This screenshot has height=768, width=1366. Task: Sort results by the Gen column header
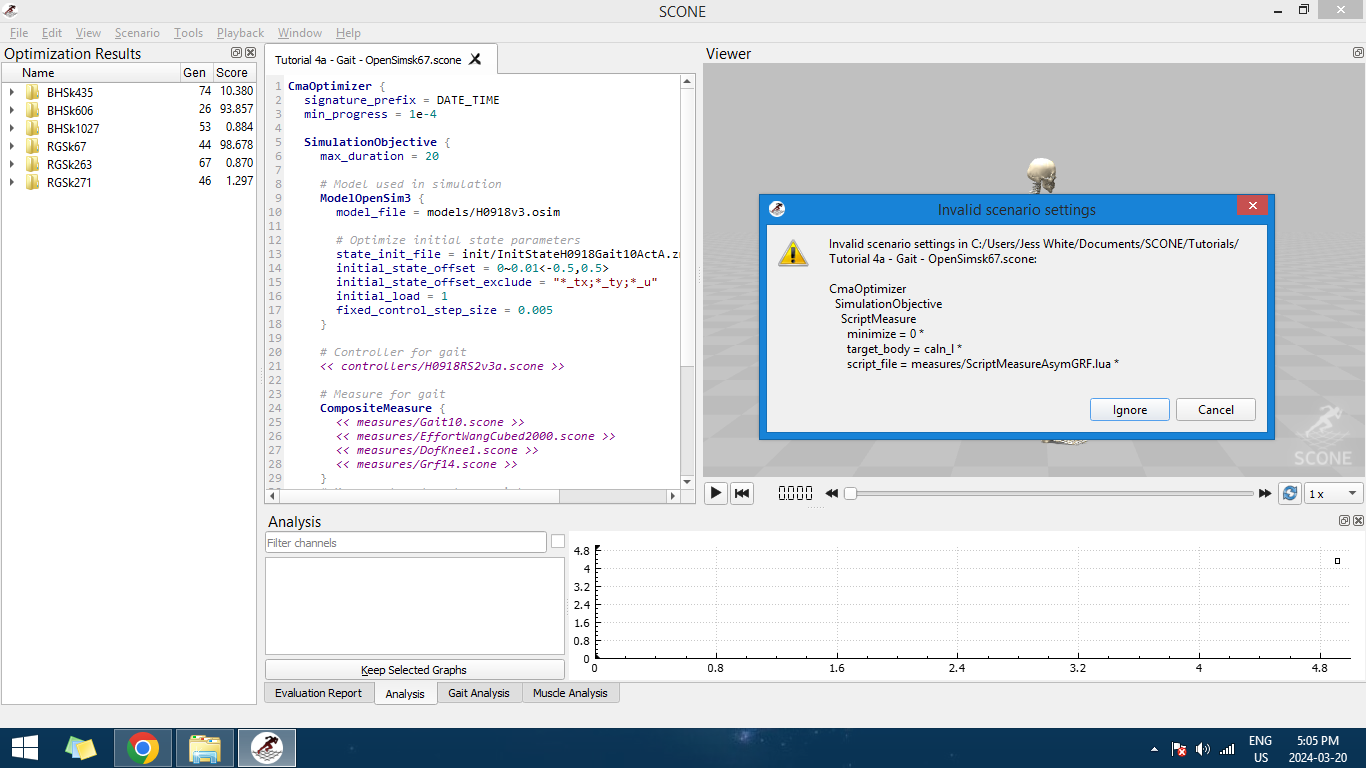coord(195,72)
